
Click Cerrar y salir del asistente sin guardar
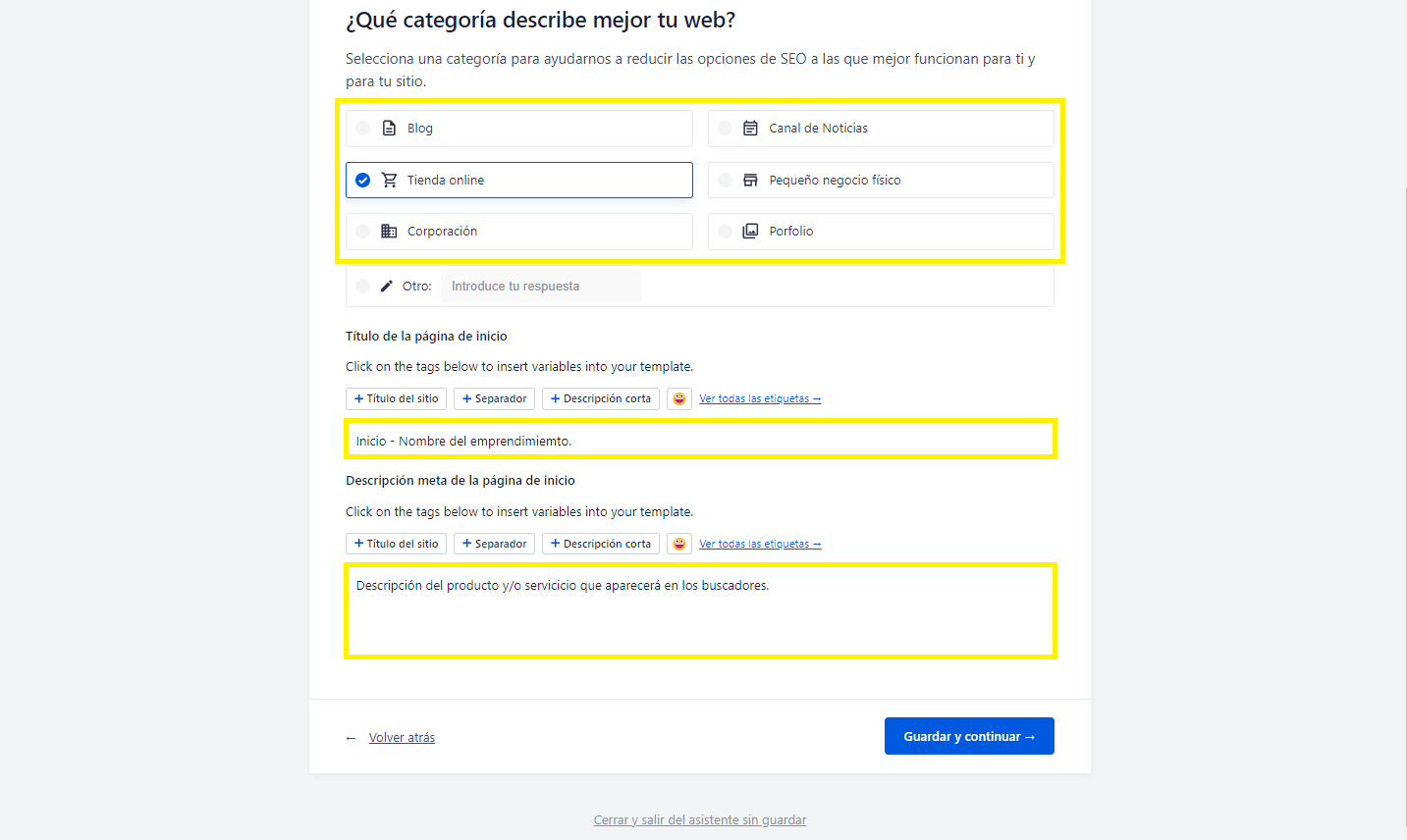(x=700, y=820)
